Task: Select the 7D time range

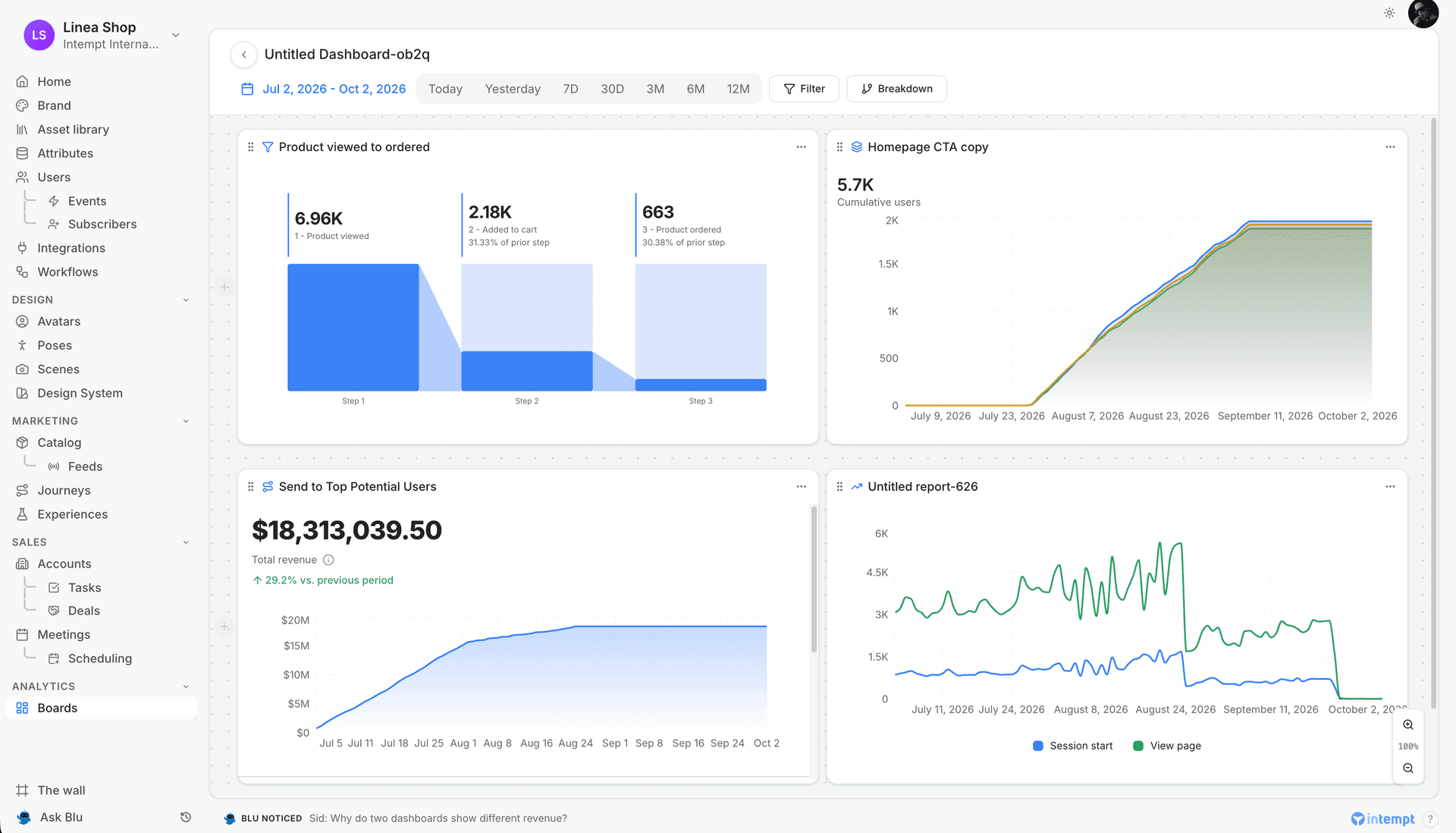Action: 570,89
